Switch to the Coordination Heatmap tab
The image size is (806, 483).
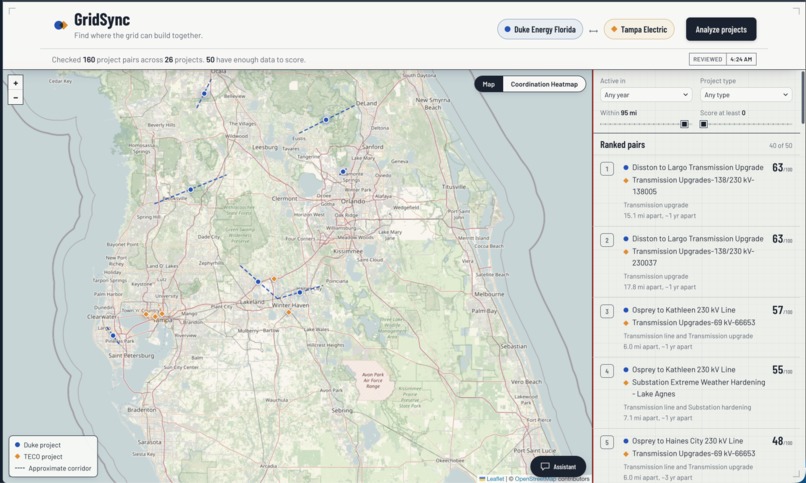[544, 84]
